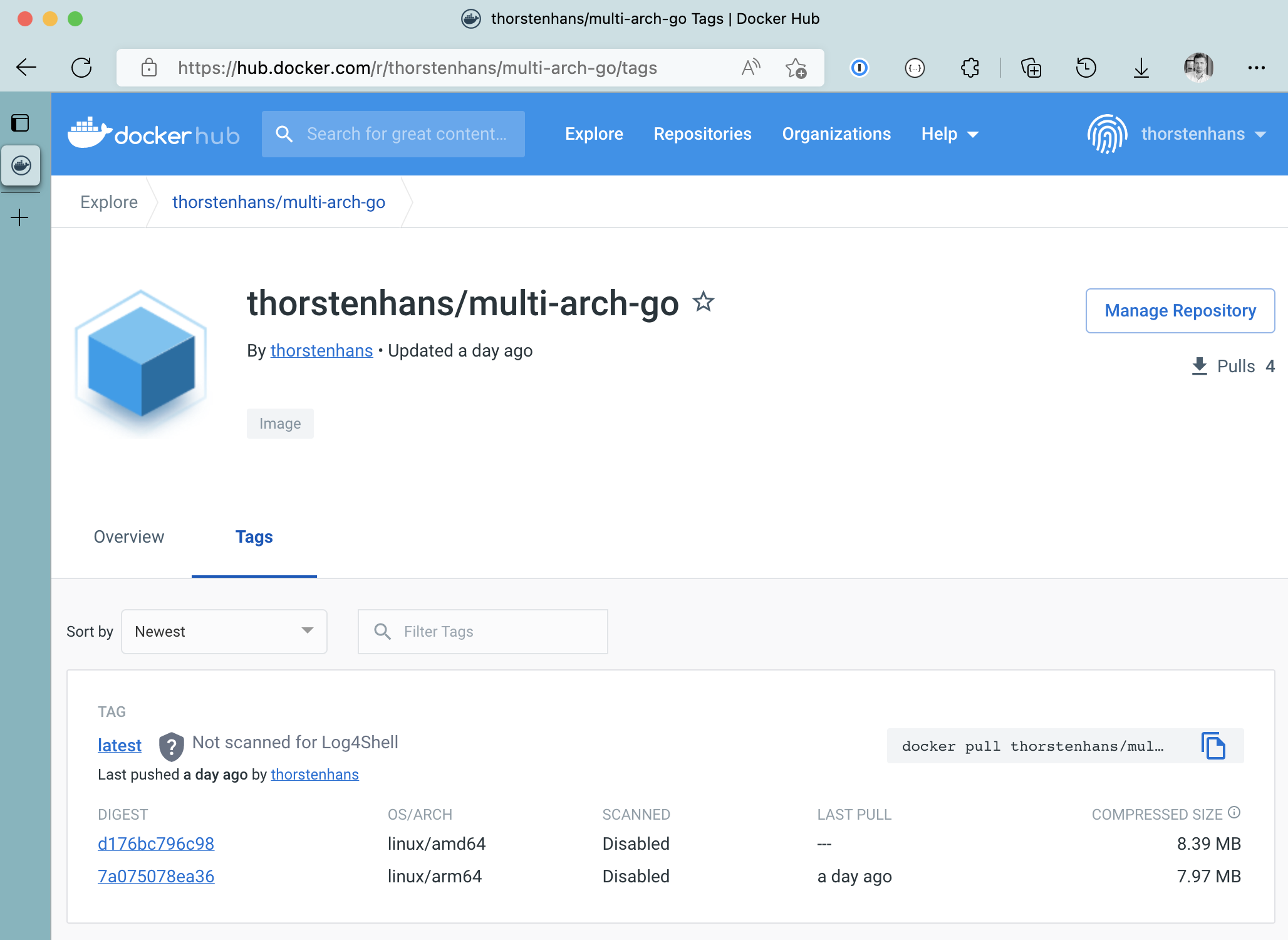Click the Read Aloud icon

tap(750, 68)
